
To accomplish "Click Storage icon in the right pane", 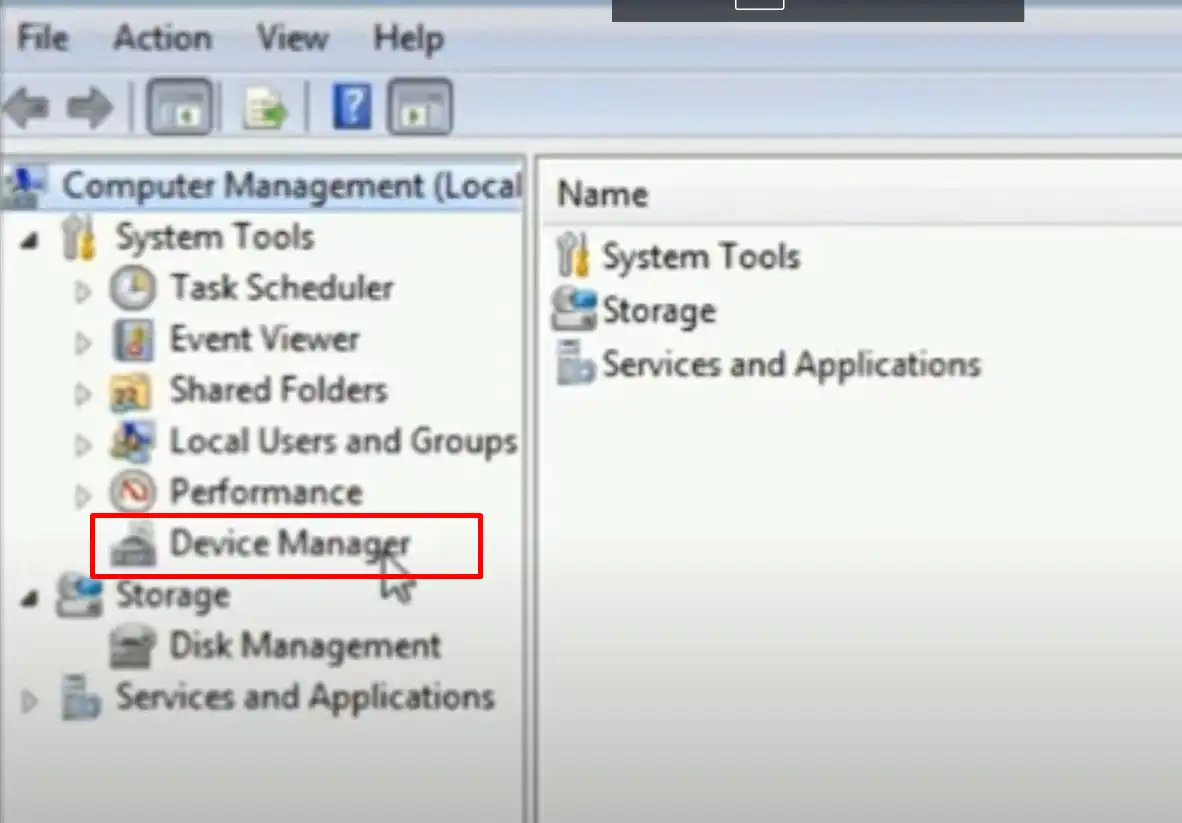I will point(574,309).
